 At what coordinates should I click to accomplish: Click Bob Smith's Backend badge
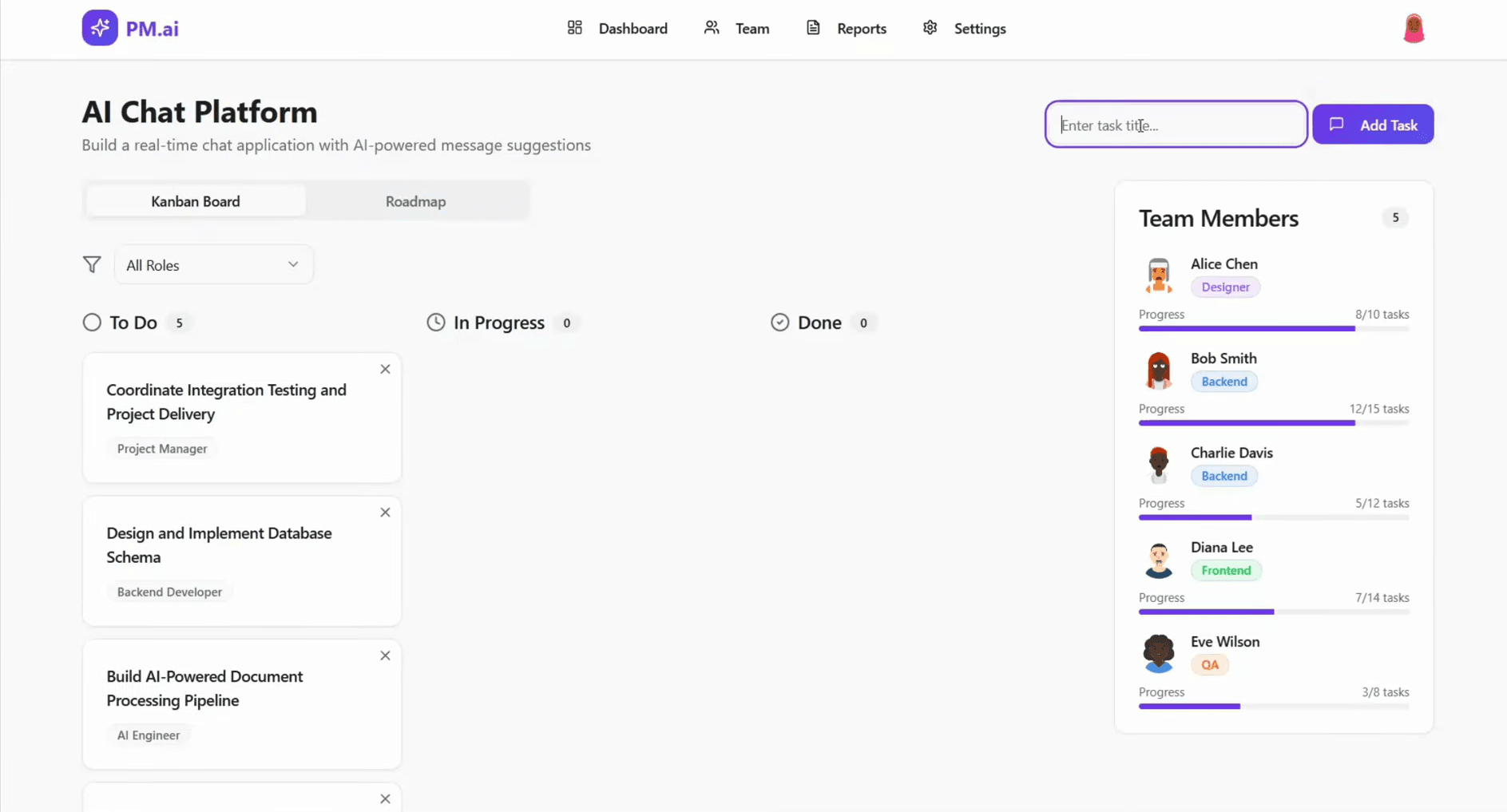click(x=1224, y=382)
